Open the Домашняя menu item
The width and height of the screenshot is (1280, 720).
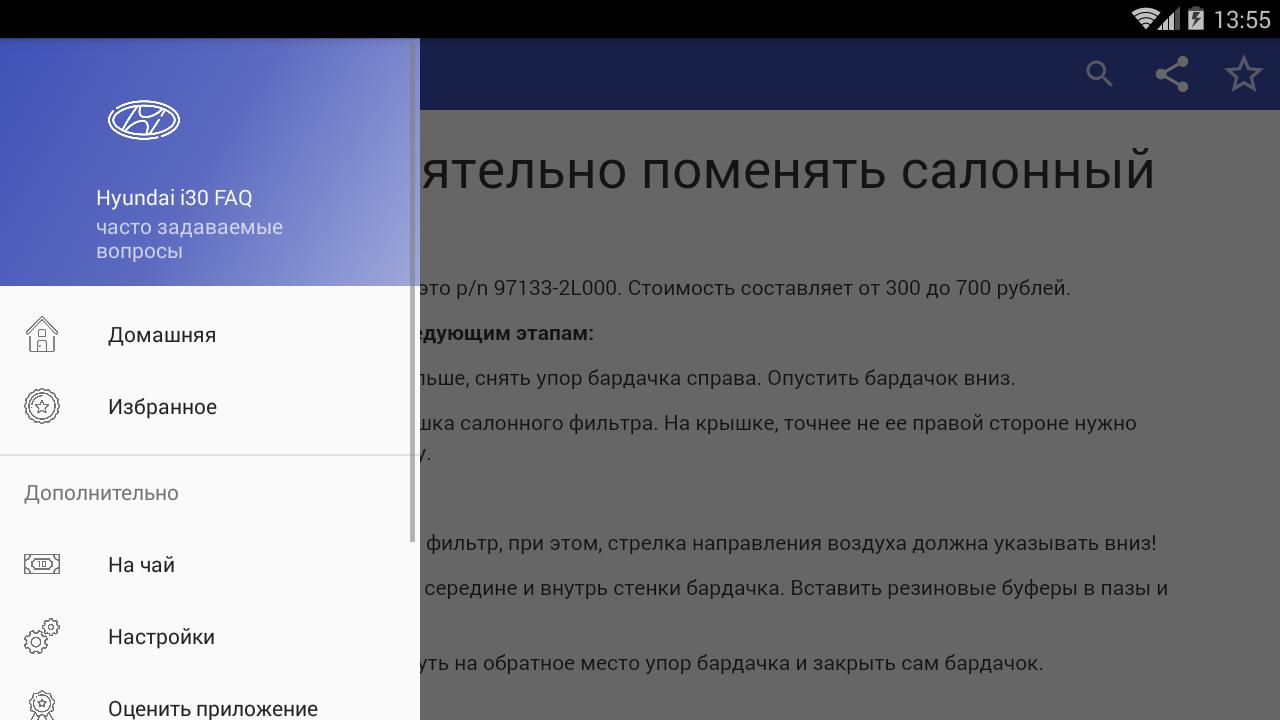coord(210,335)
